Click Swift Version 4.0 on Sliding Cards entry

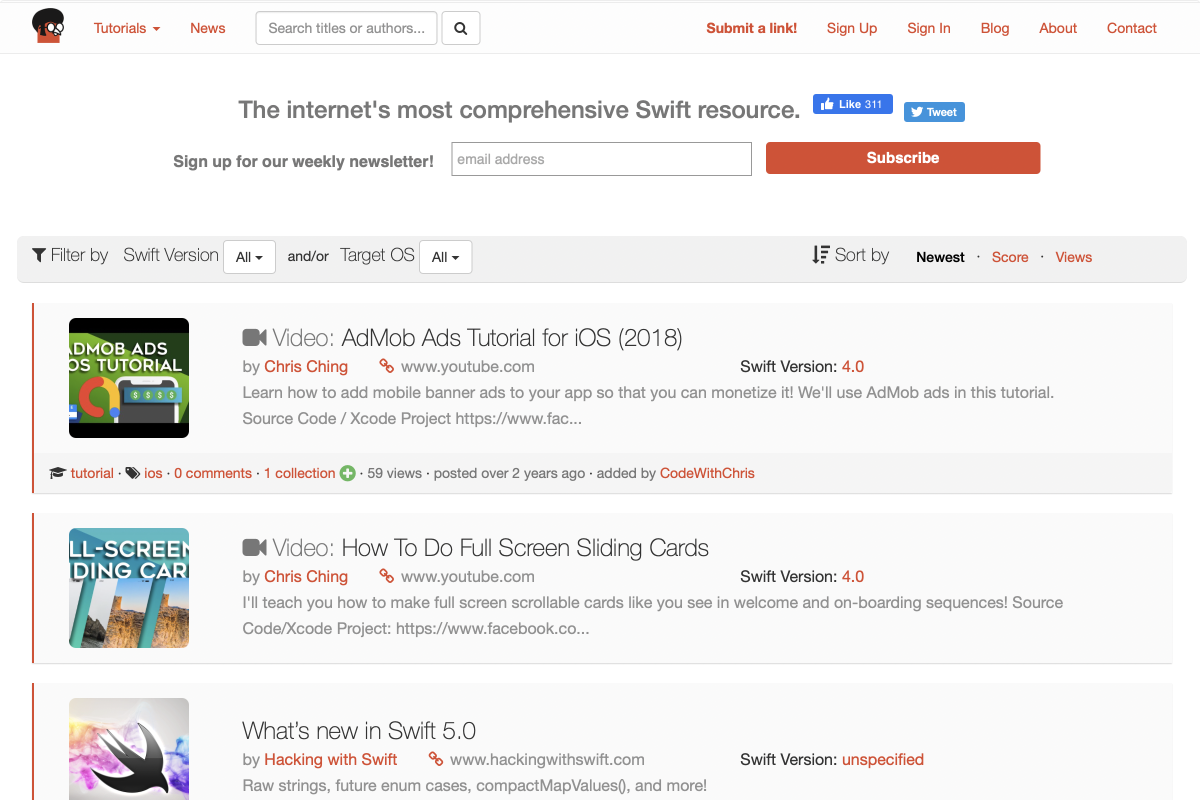(x=853, y=576)
